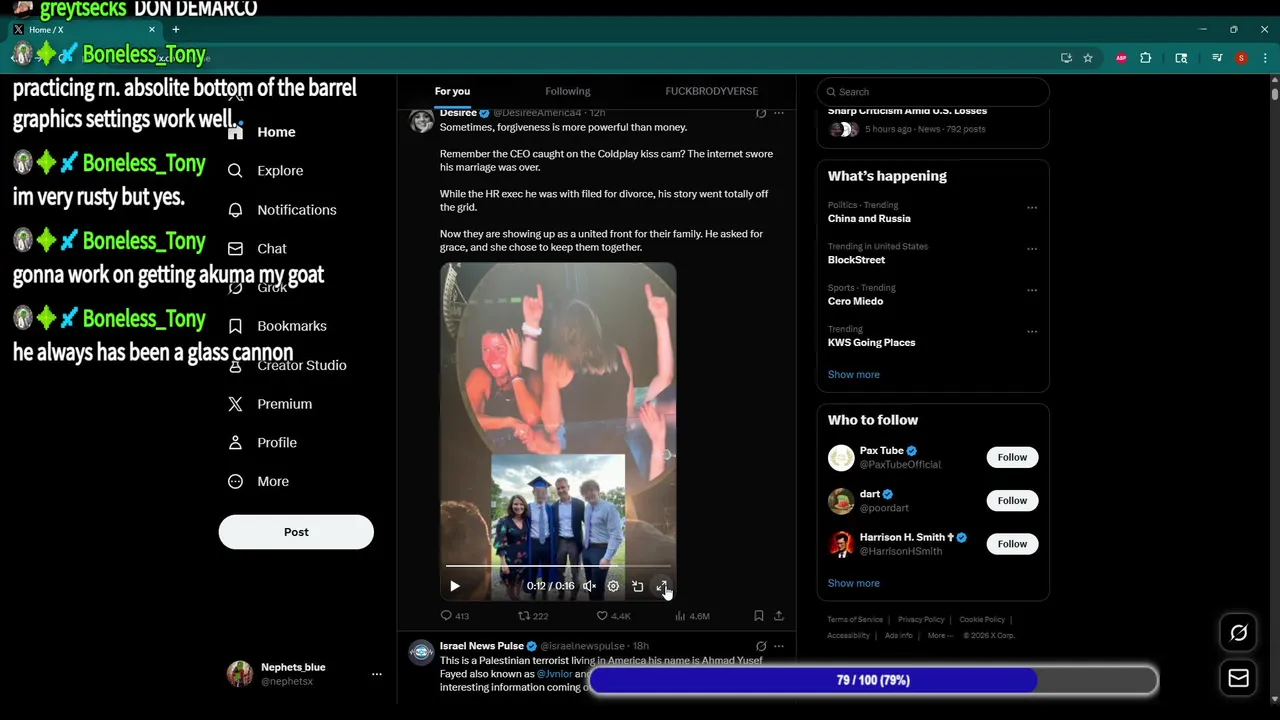Open Terms of Service link
The width and height of the screenshot is (1280, 720).
pos(855,620)
